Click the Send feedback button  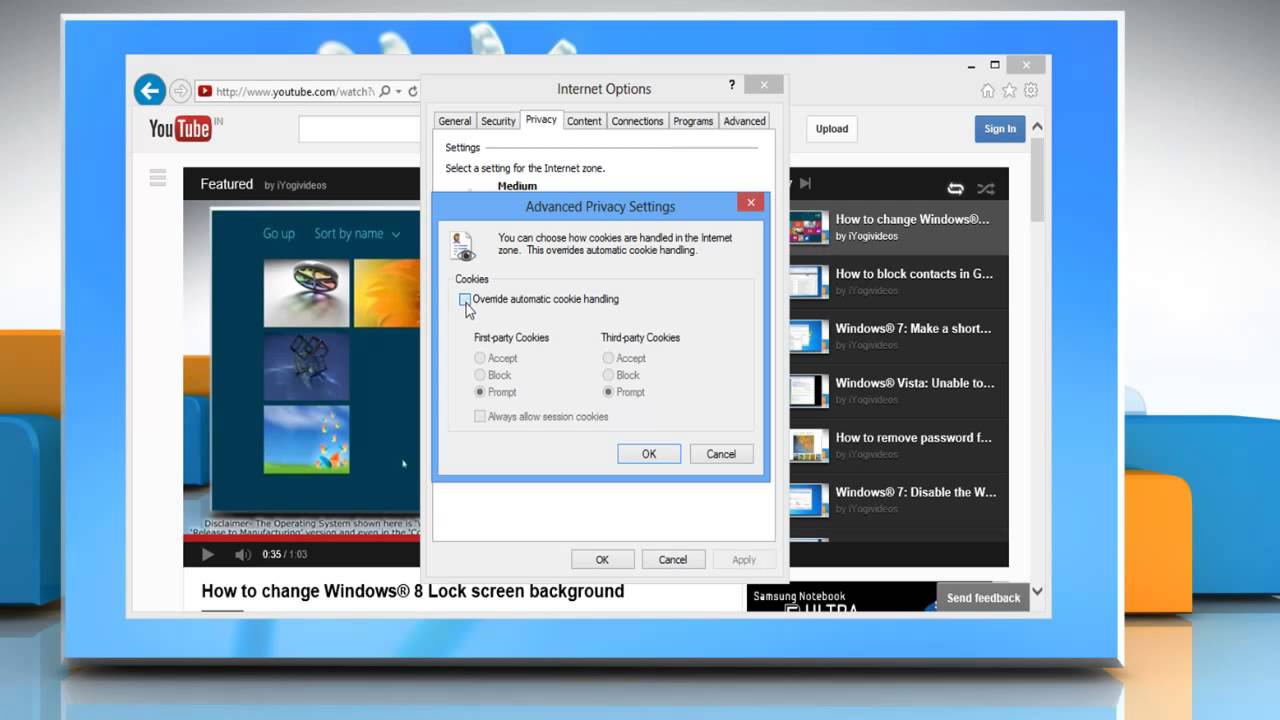[983, 598]
